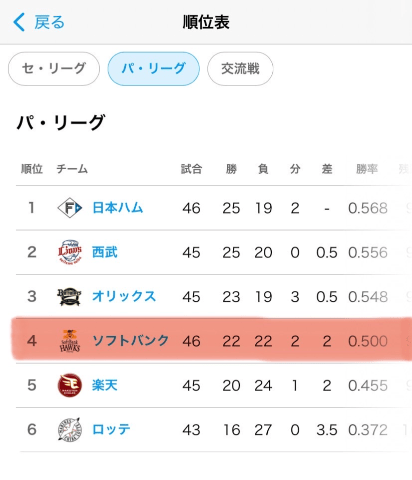Click the Nippon-Ham Fighters team logo
412x480 pixels.
69,208
